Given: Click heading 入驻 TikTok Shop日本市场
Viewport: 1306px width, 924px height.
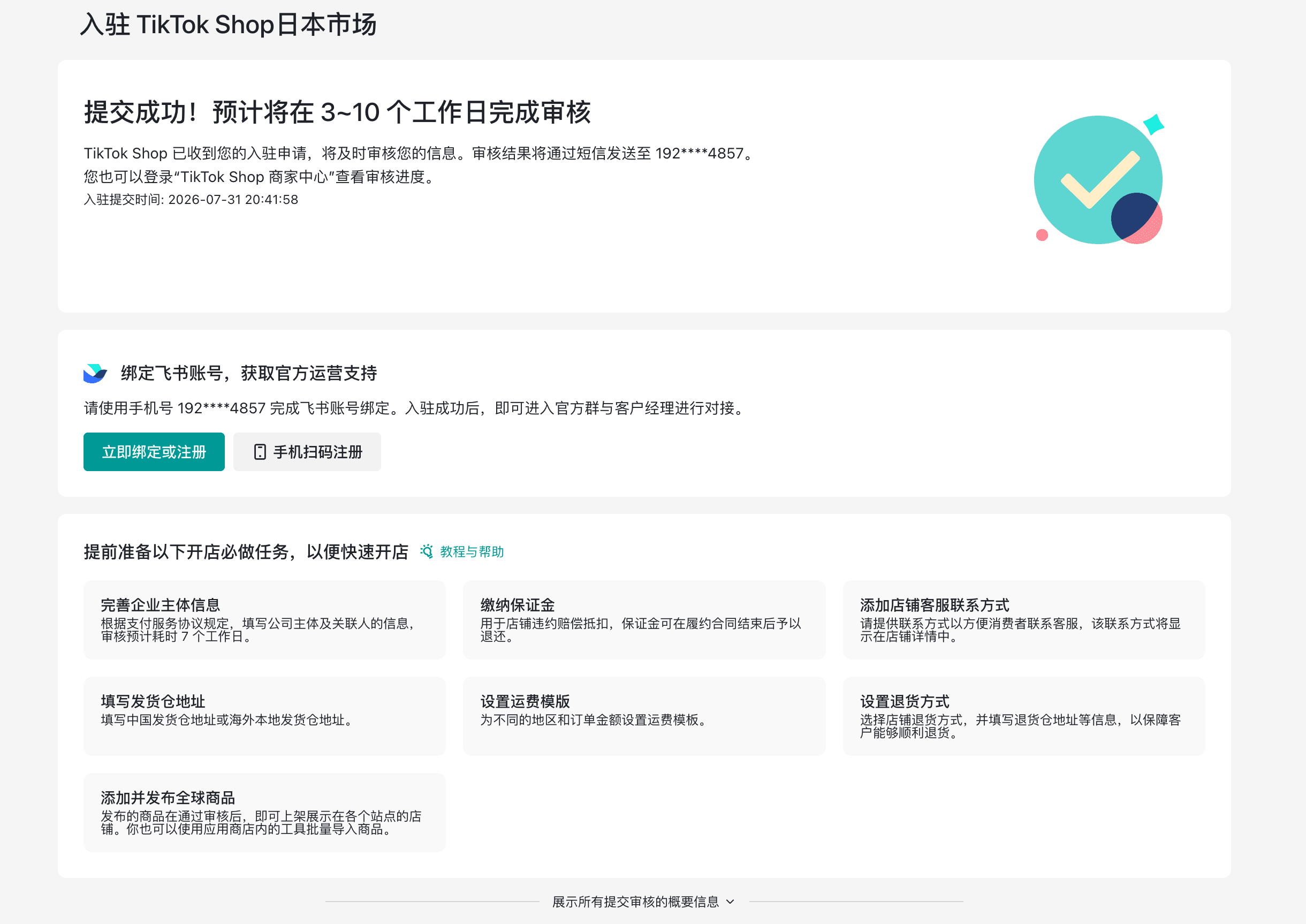Looking at the screenshot, I should tap(228, 25).
